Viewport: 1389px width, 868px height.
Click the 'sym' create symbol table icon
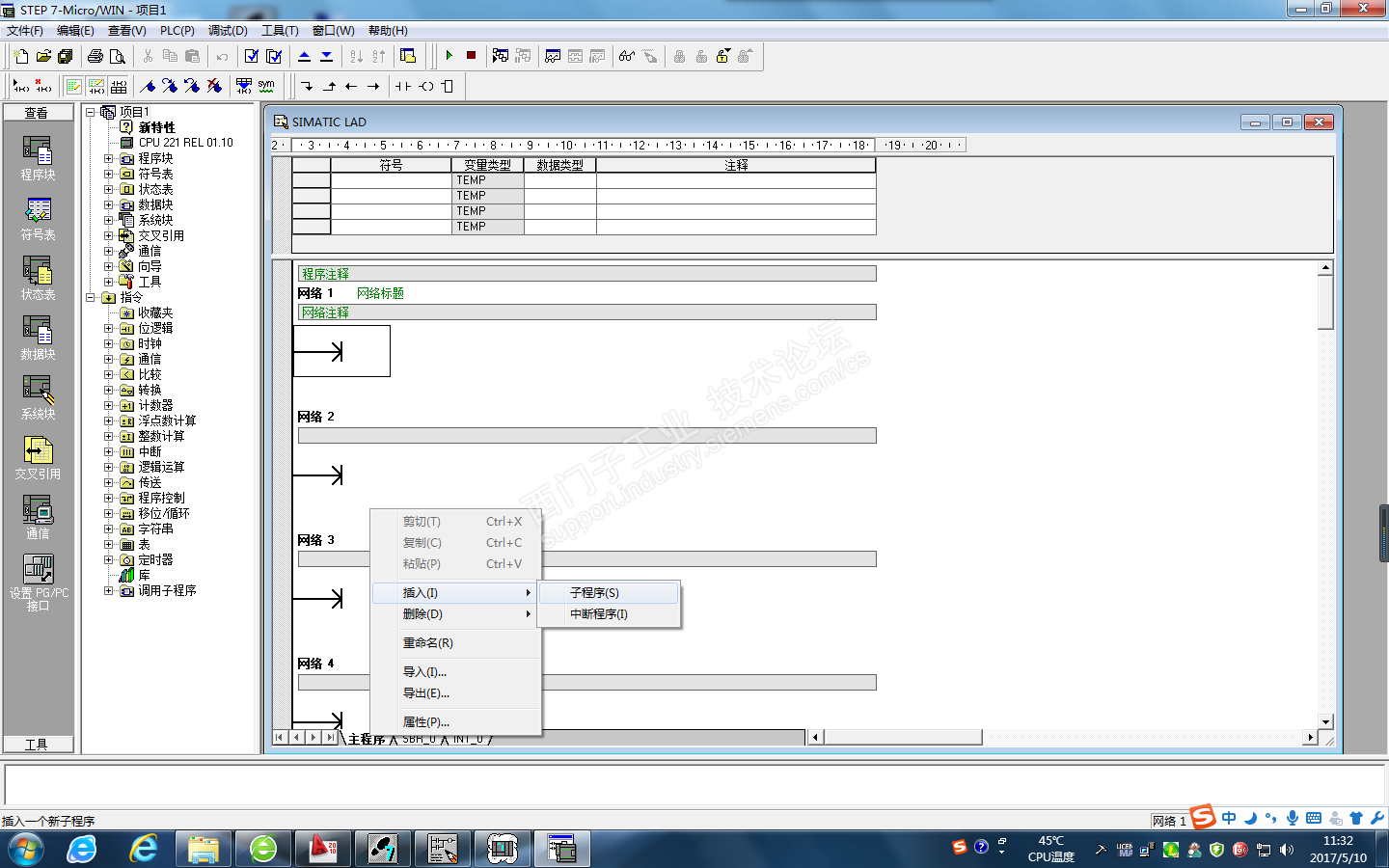coord(266,86)
